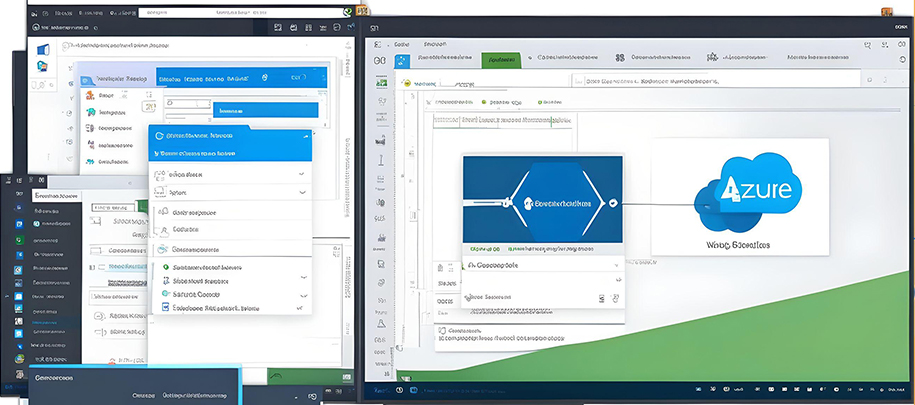Click the green round icon at top-left window's right edge

347,12
